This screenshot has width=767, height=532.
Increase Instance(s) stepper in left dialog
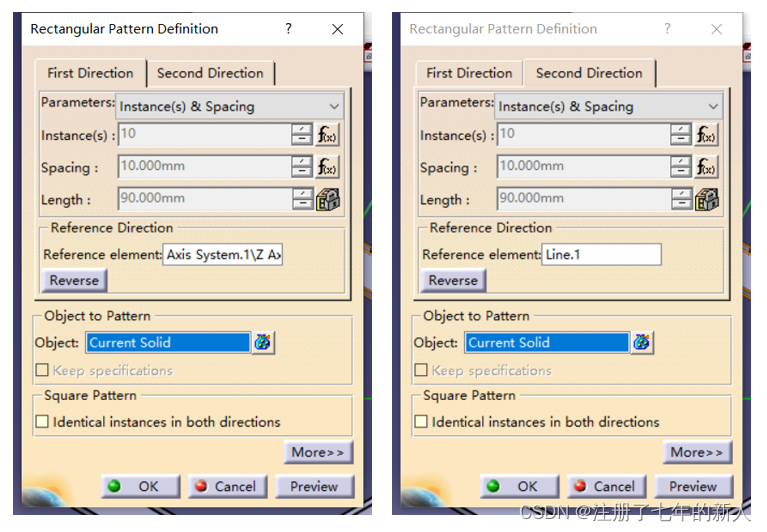[x=302, y=130]
